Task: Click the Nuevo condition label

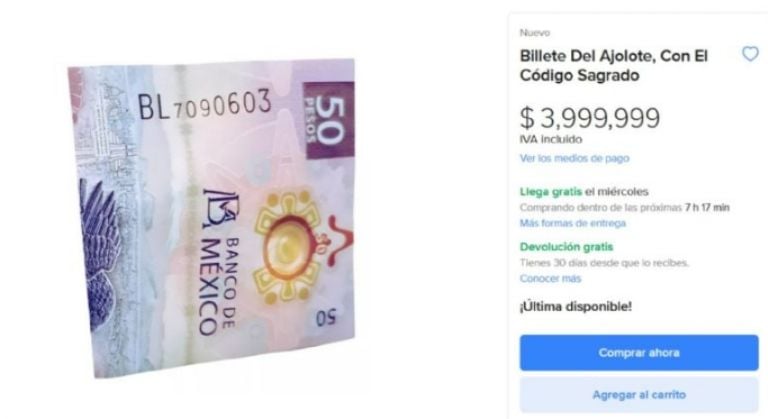Action: pos(534,33)
